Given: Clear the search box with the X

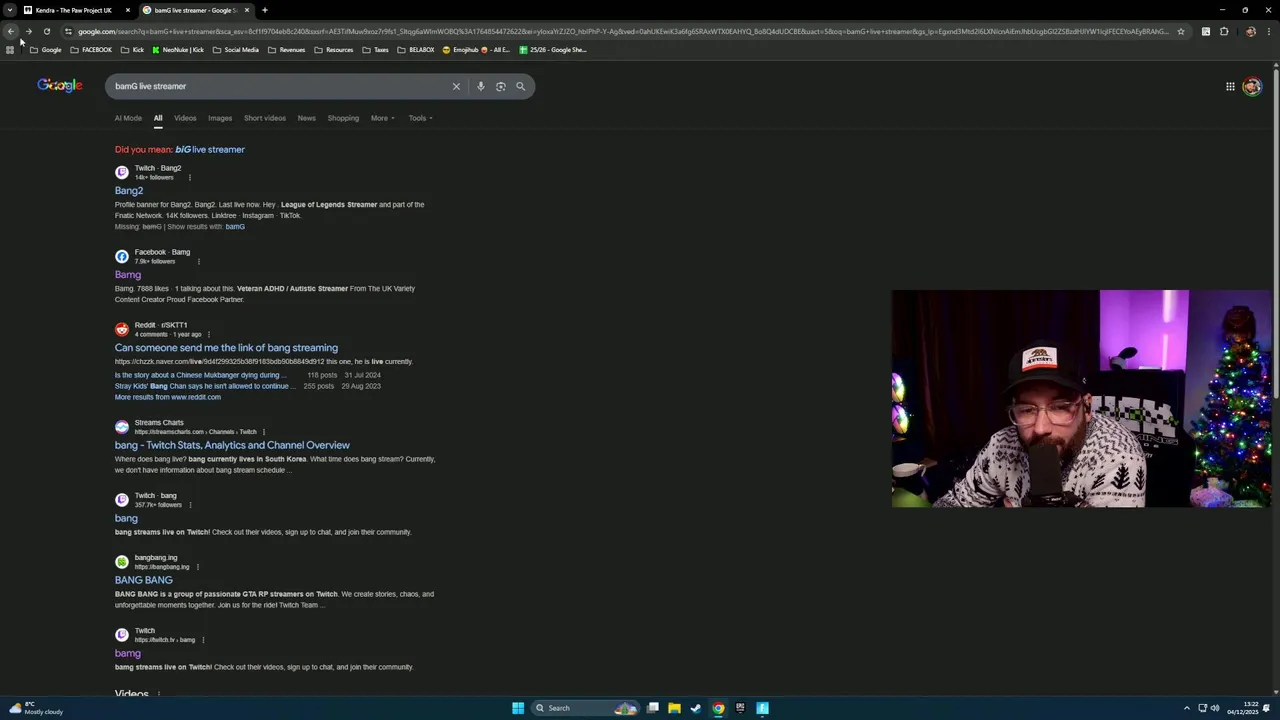Looking at the screenshot, I should (456, 86).
